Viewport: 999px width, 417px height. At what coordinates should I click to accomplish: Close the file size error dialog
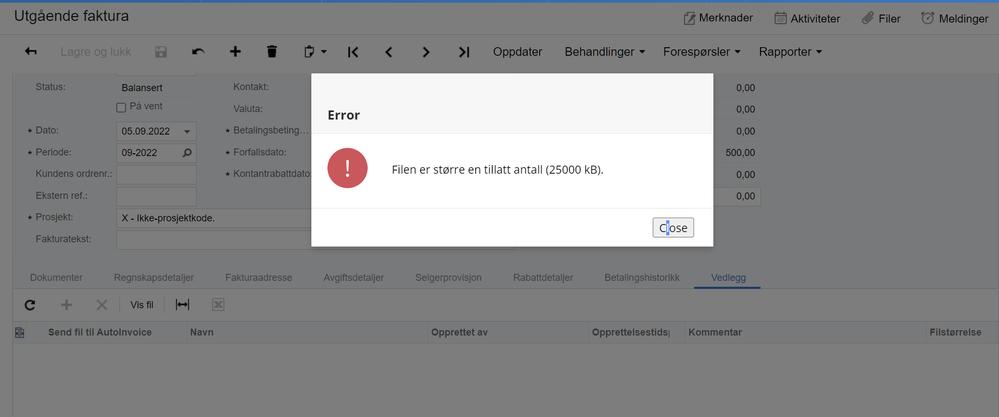click(673, 227)
